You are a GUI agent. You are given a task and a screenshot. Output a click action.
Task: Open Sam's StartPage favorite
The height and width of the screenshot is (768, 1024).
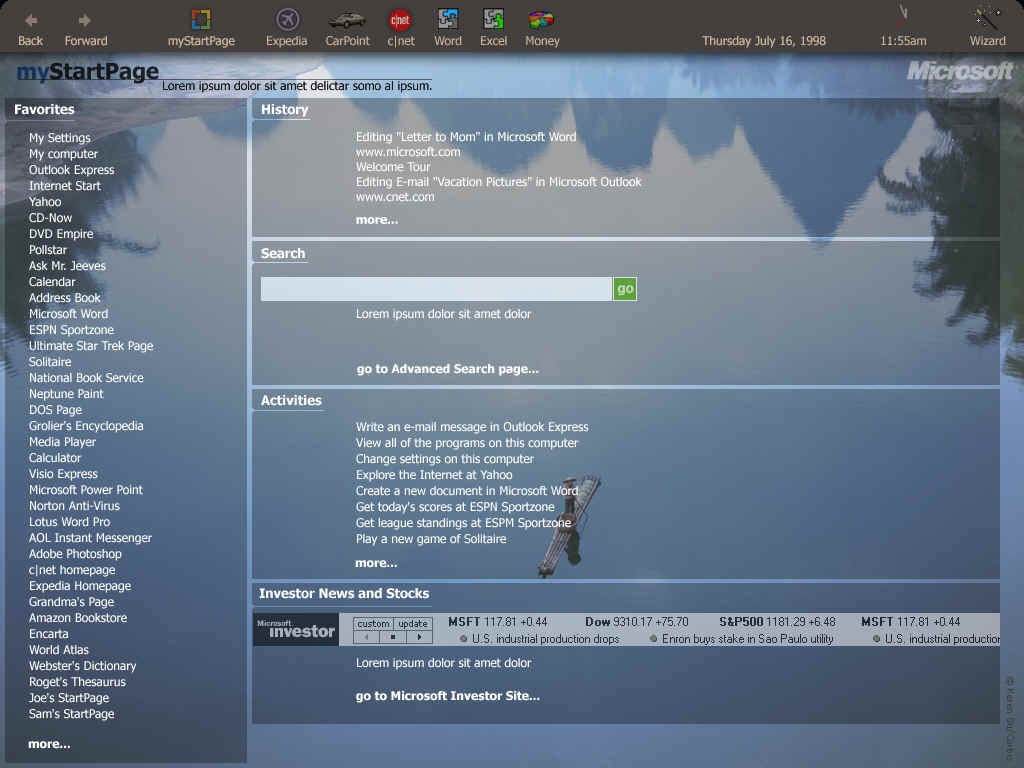click(71, 714)
